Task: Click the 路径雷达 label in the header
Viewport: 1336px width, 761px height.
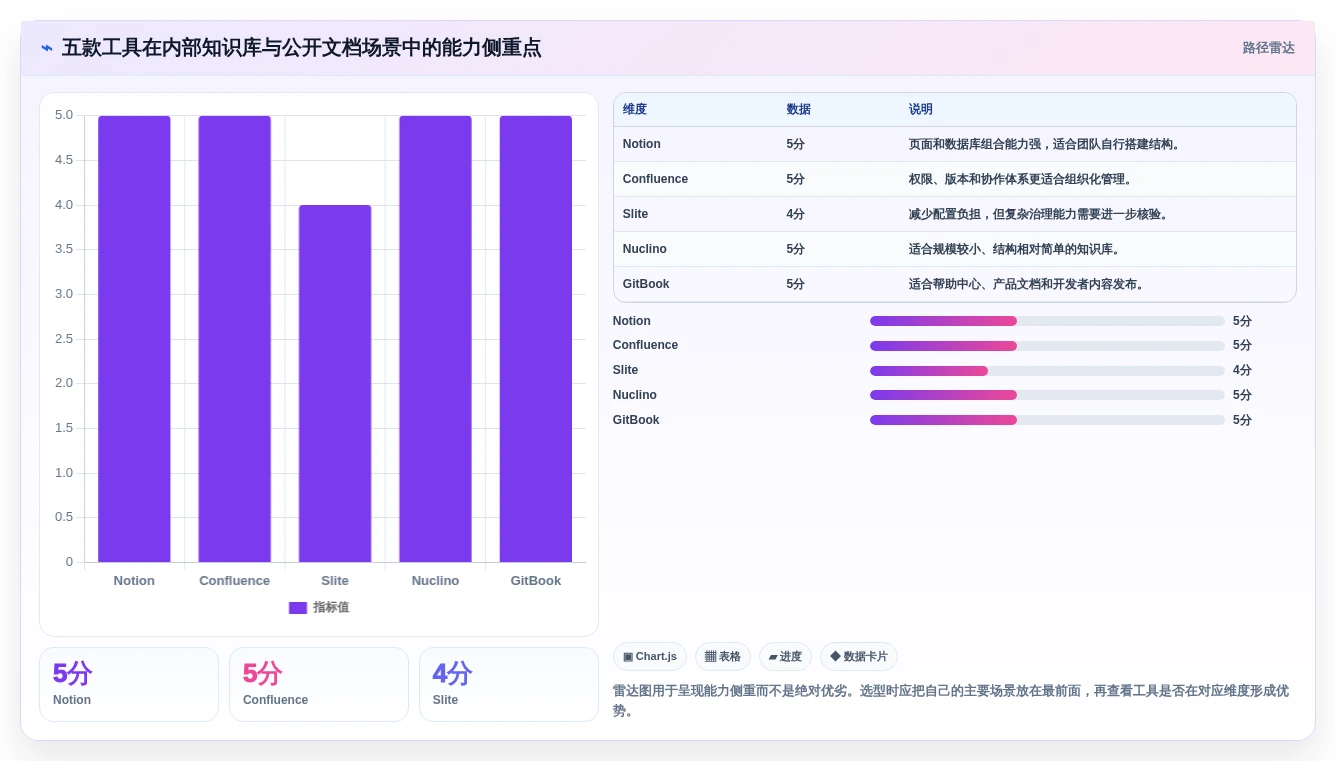Action: pyautogui.click(x=1268, y=48)
